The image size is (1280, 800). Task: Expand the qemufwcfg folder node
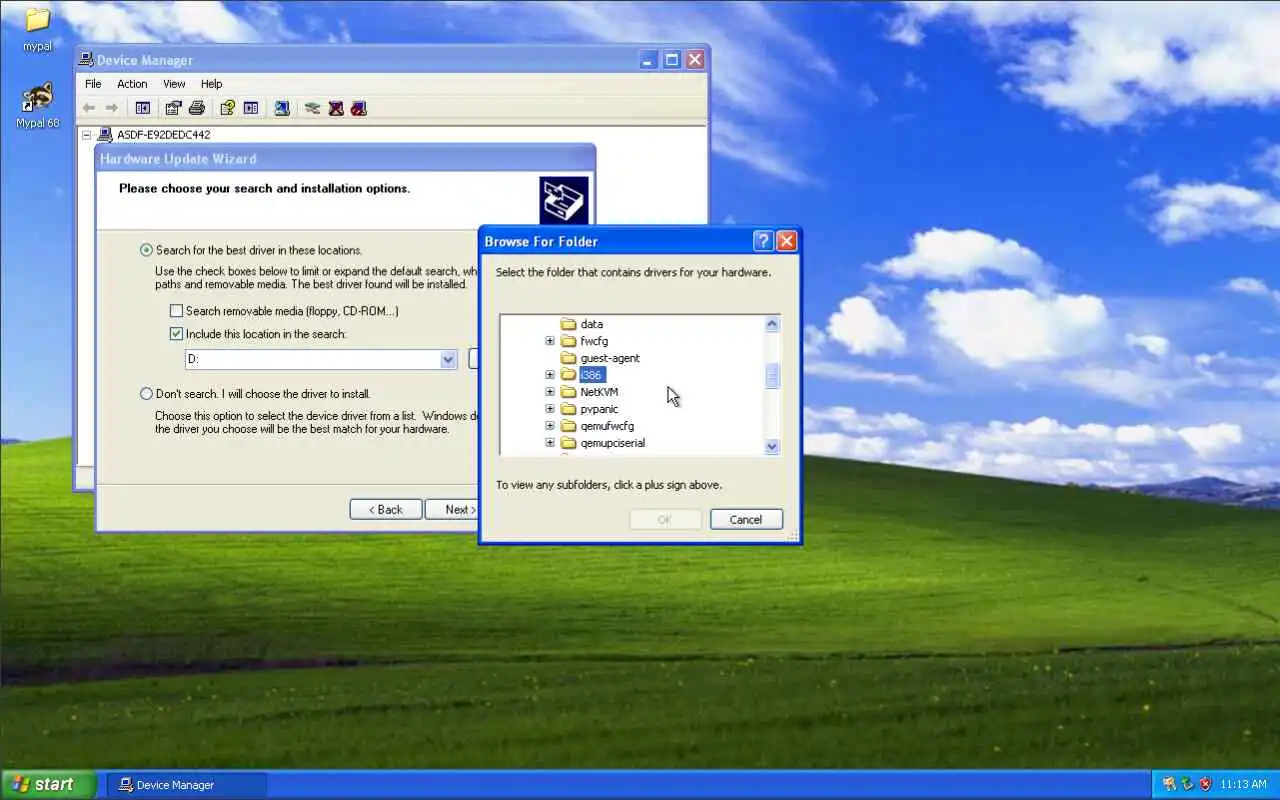(x=550, y=426)
